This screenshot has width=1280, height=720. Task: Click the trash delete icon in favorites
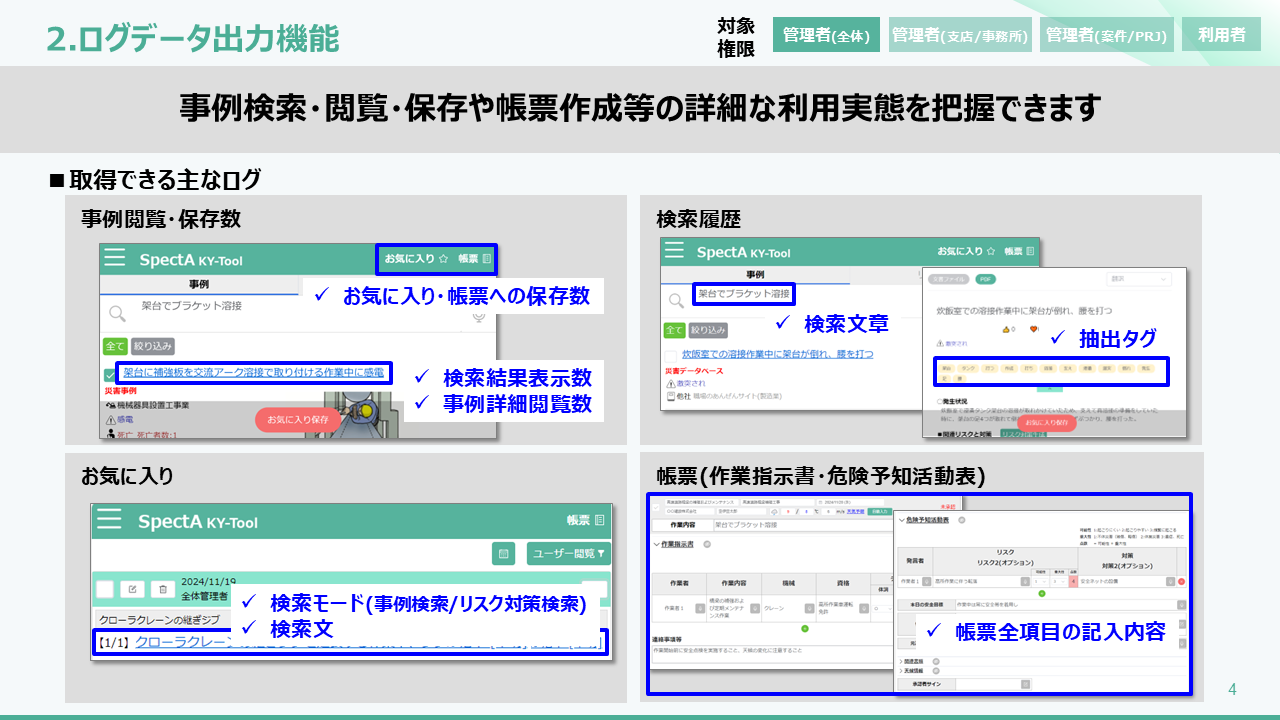[164, 589]
